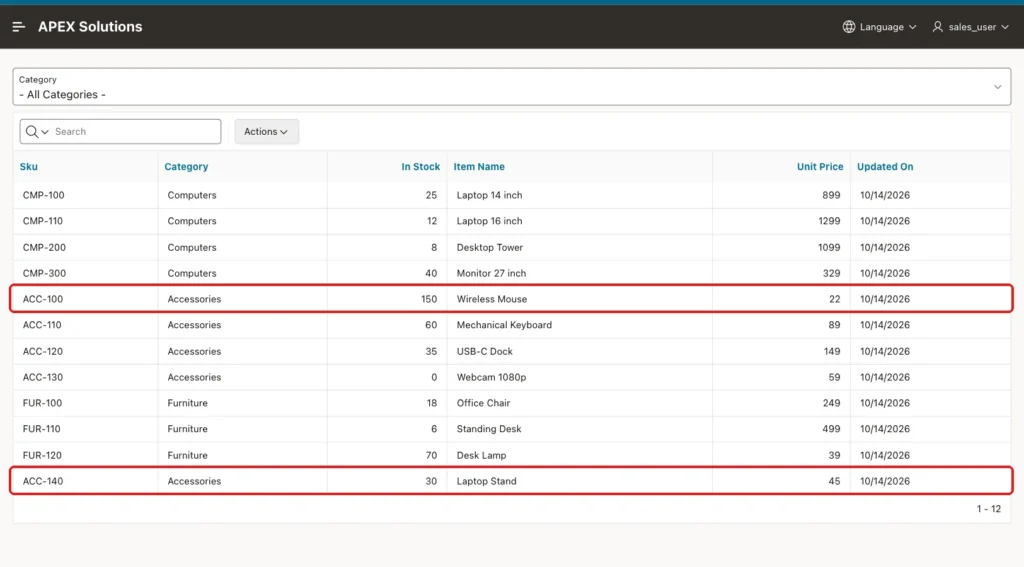Select the FUR-120 cell
Image resolution: width=1024 pixels, height=567 pixels.
(x=86, y=455)
